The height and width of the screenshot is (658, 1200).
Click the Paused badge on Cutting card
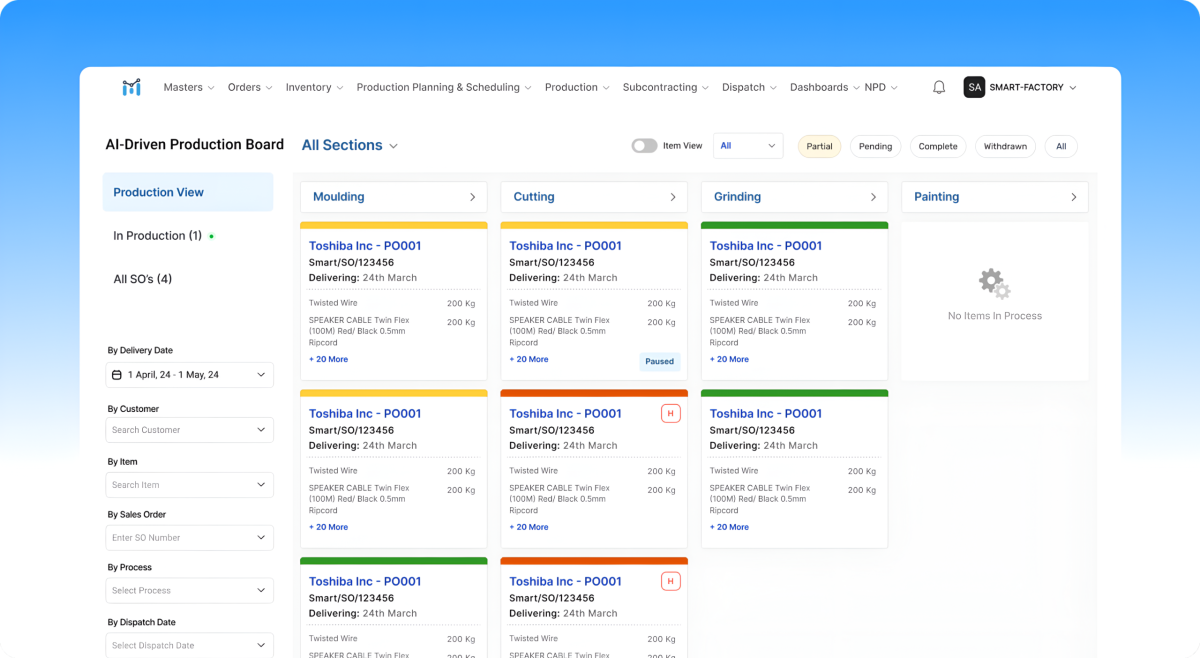[660, 361]
